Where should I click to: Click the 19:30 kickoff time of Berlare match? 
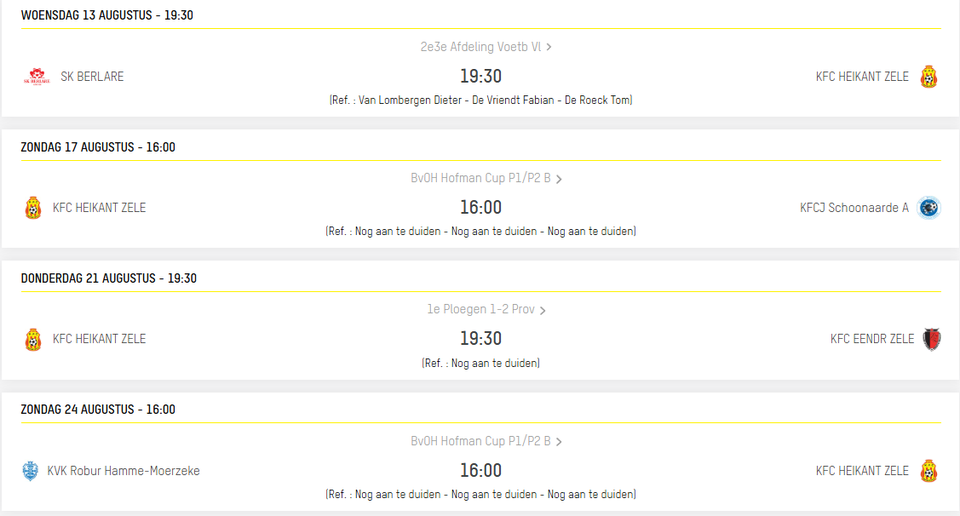(481, 76)
